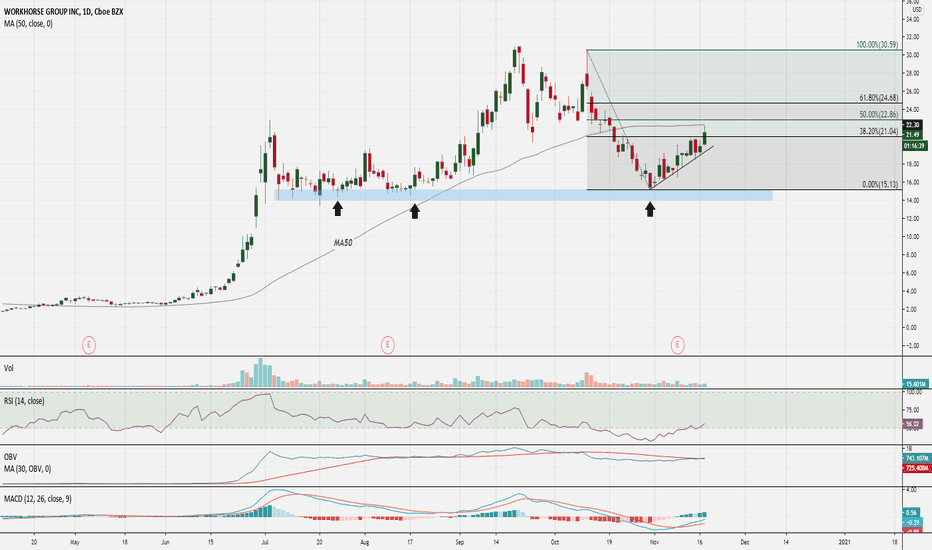Click the Nov label on time axis
Image resolution: width=932 pixels, height=550 pixels.
[x=654, y=542]
